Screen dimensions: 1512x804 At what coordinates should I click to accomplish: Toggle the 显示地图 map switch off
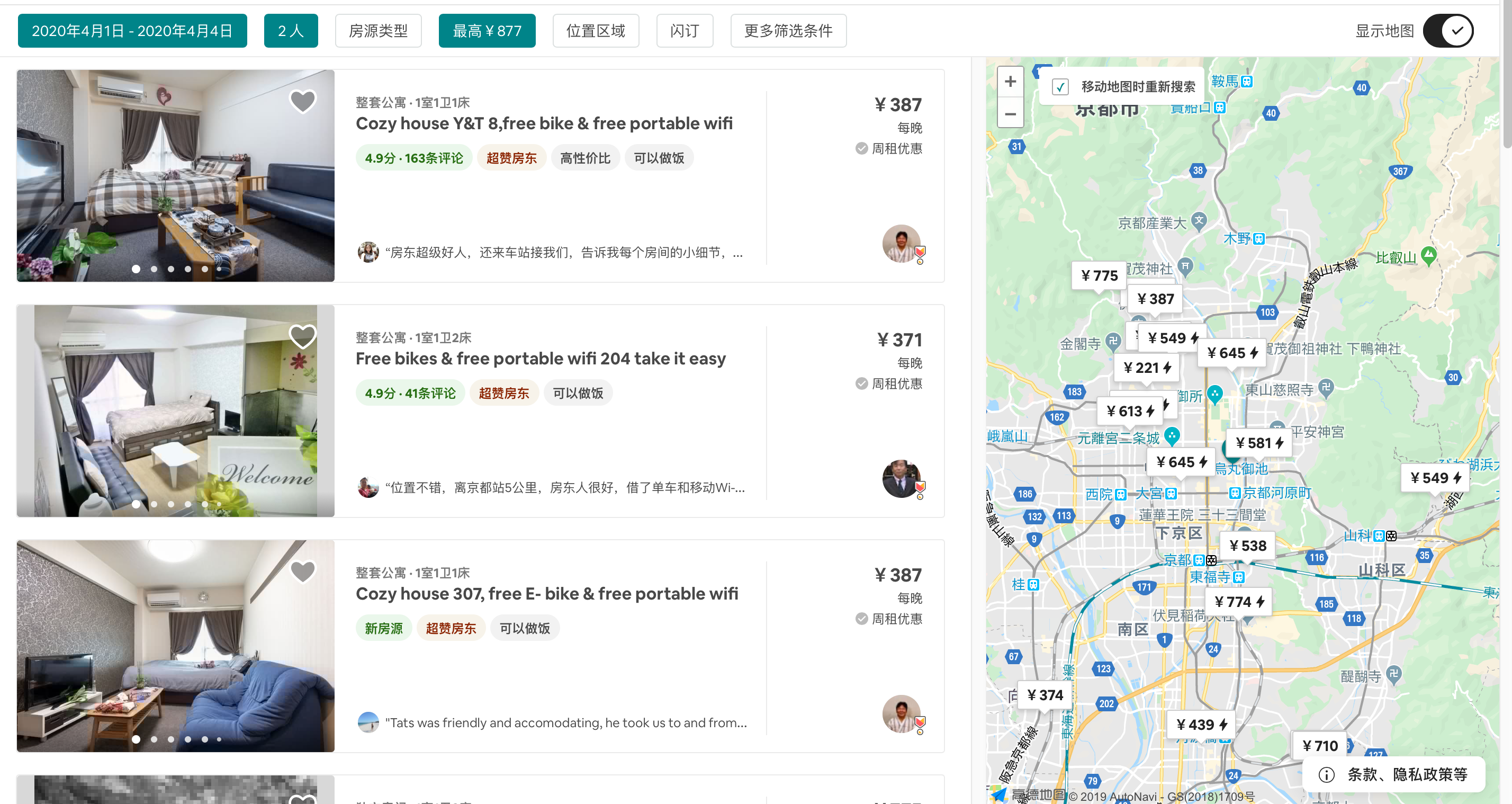[x=1448, y=31]
